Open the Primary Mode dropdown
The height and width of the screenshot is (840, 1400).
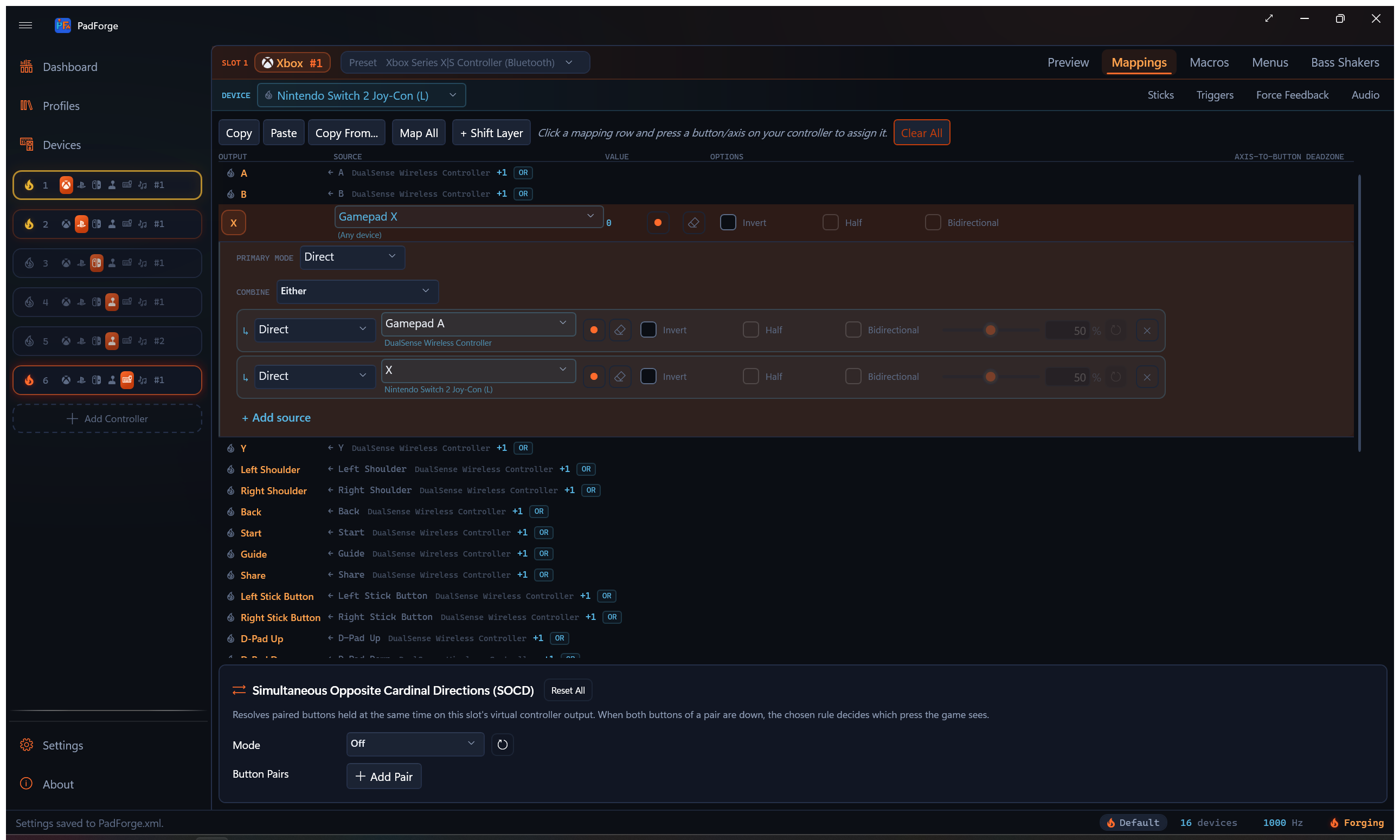352,257
